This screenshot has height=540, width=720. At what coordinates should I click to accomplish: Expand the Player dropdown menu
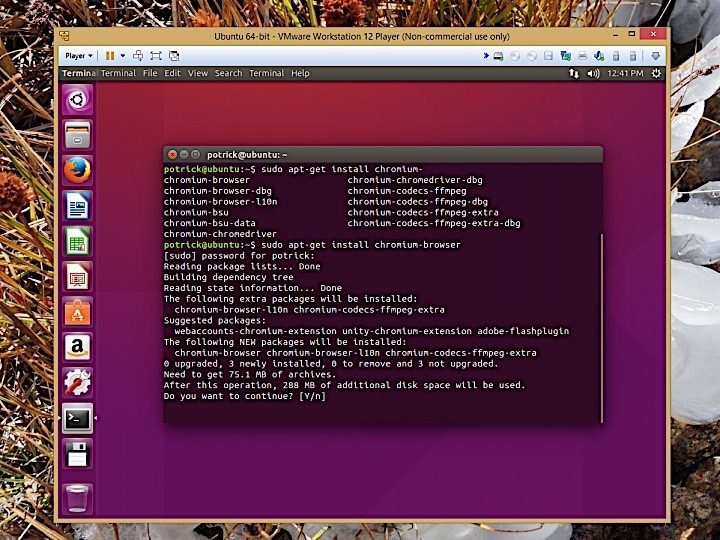pyautogui.click(x=78, y=56)
